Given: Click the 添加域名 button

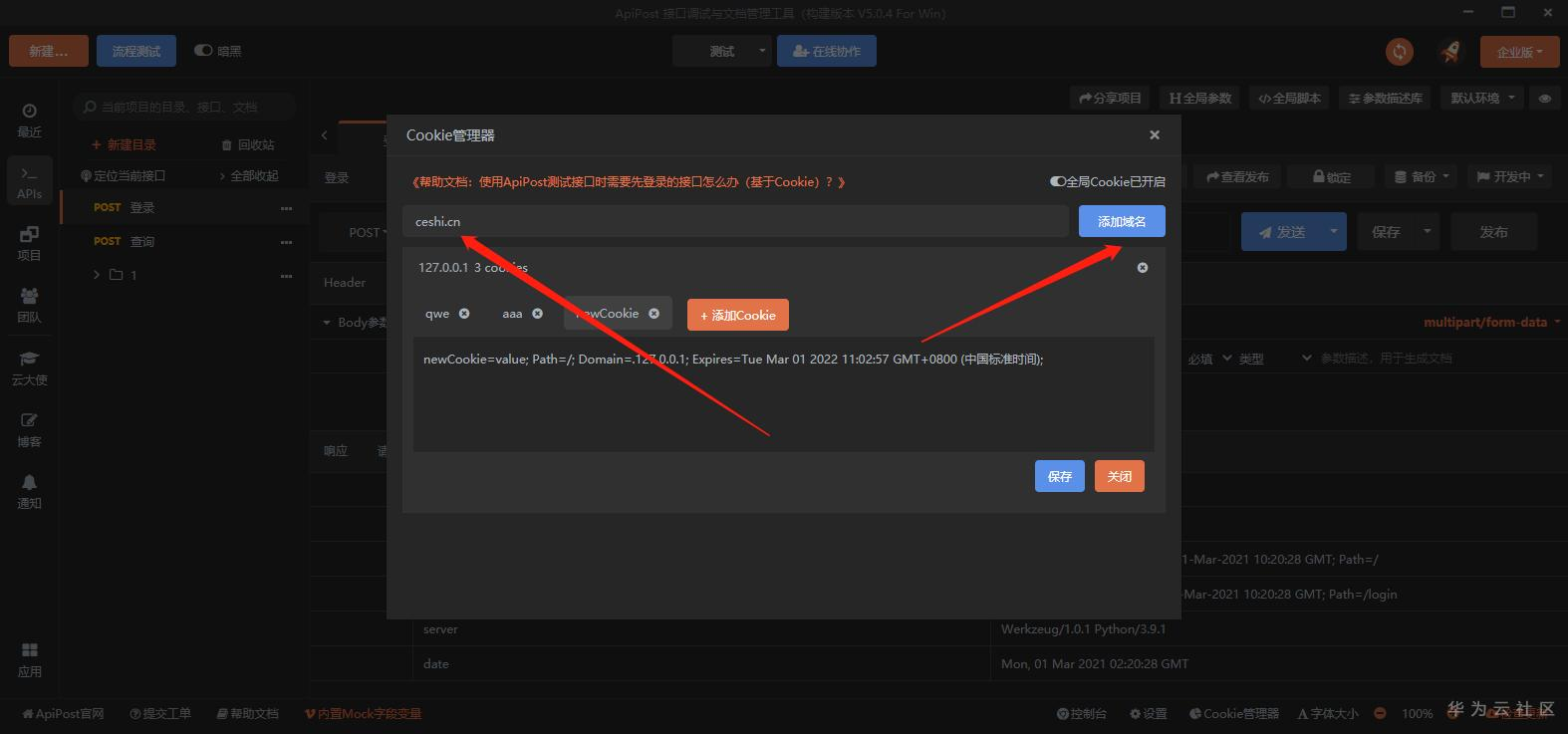Looking at the screenshot, I should pyautogui.click(x=1122, y=221).
